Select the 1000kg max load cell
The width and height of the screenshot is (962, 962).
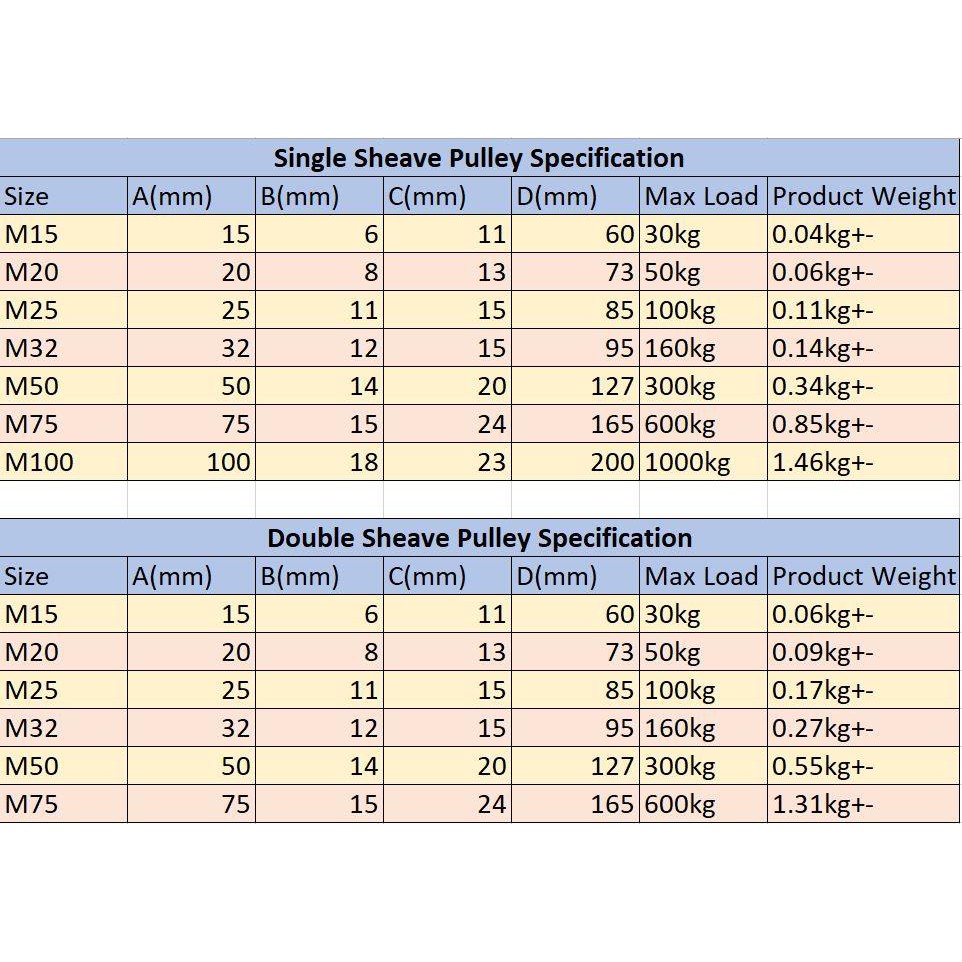point(703,462)
